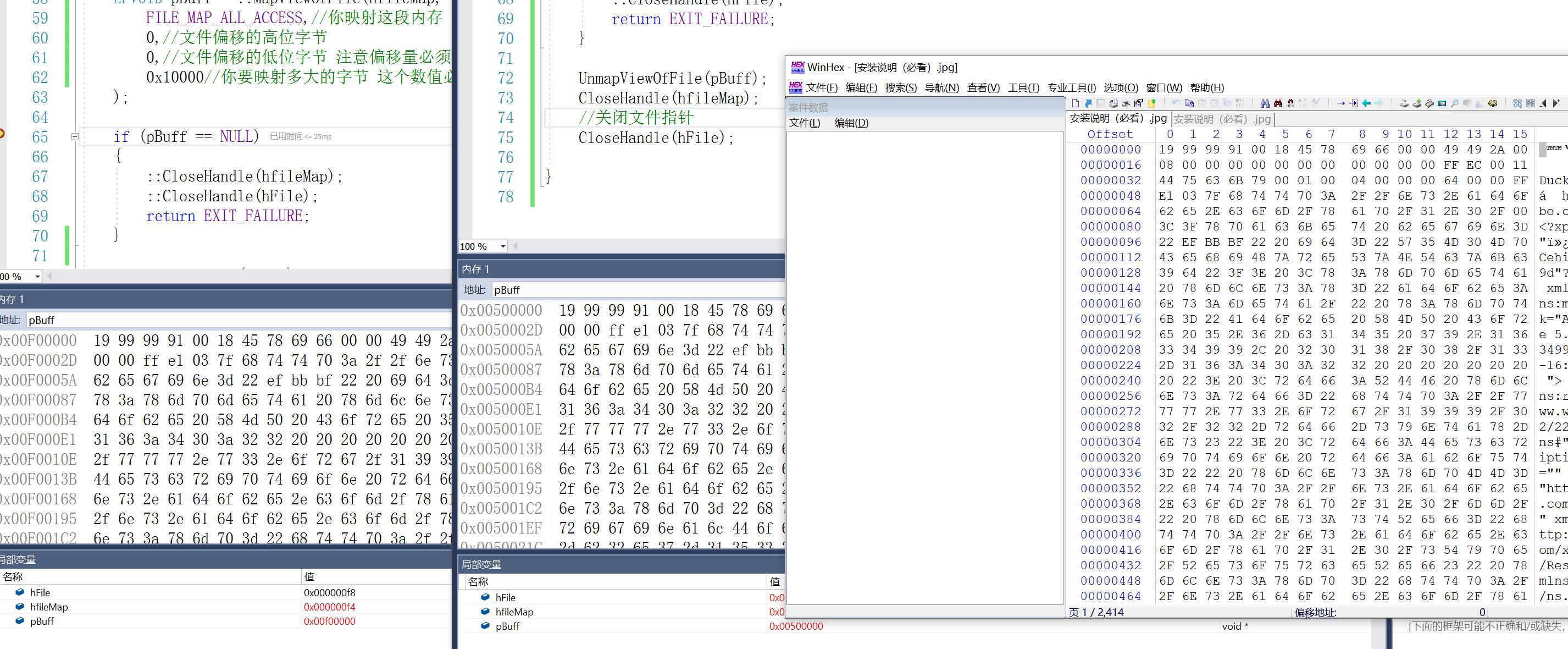Open Find Hex Values red binoculars icon
Image resolution: width=1568 pixels, height=649 pixels.
pyautogui.click(x=1278, y=103)
